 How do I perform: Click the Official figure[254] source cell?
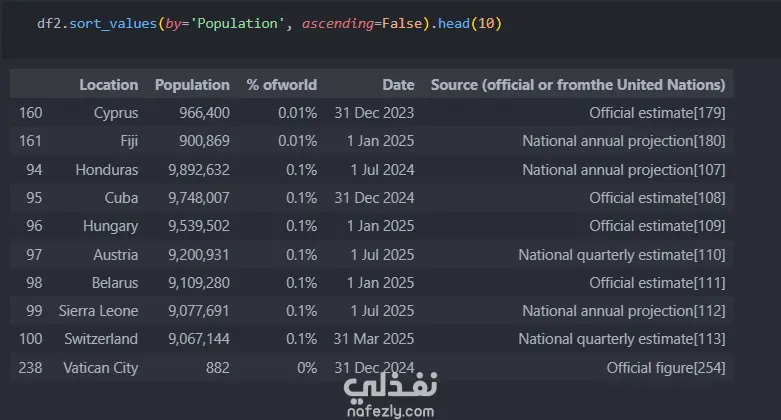coord(665,368)
